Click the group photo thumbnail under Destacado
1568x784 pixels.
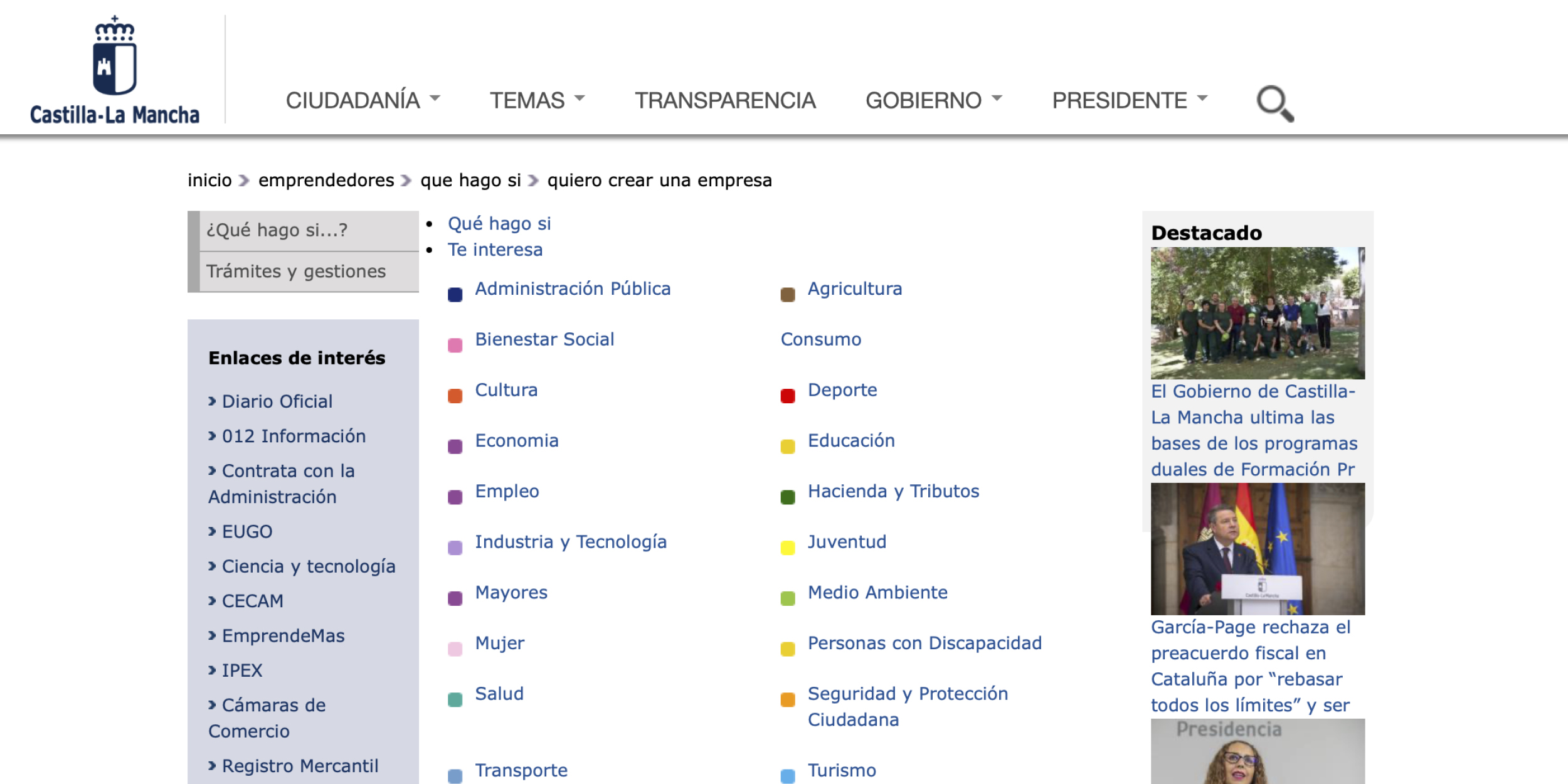[x=1257, y=313]
